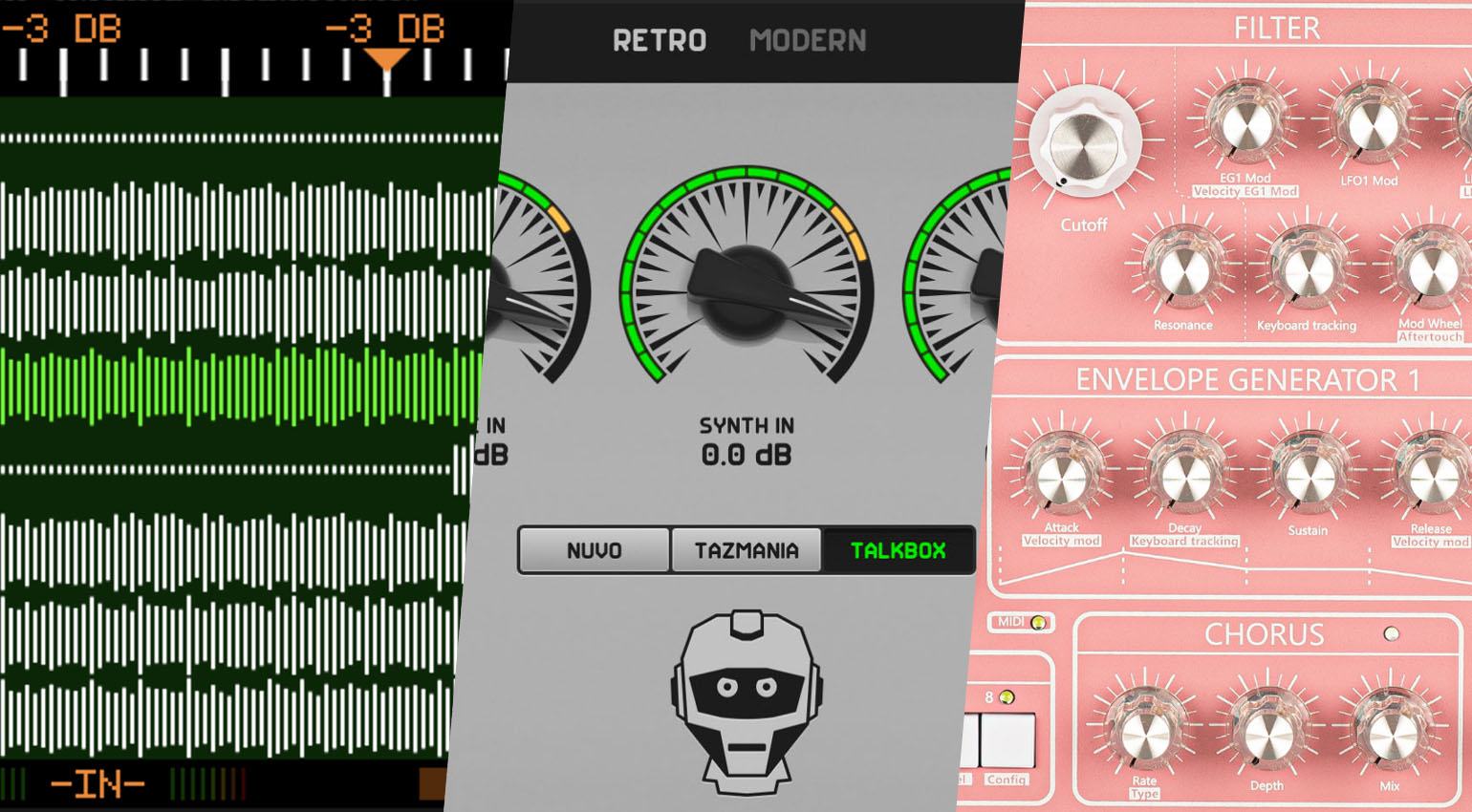
Task: Click the envelope Attack knob
Action: click(1061, 475)
